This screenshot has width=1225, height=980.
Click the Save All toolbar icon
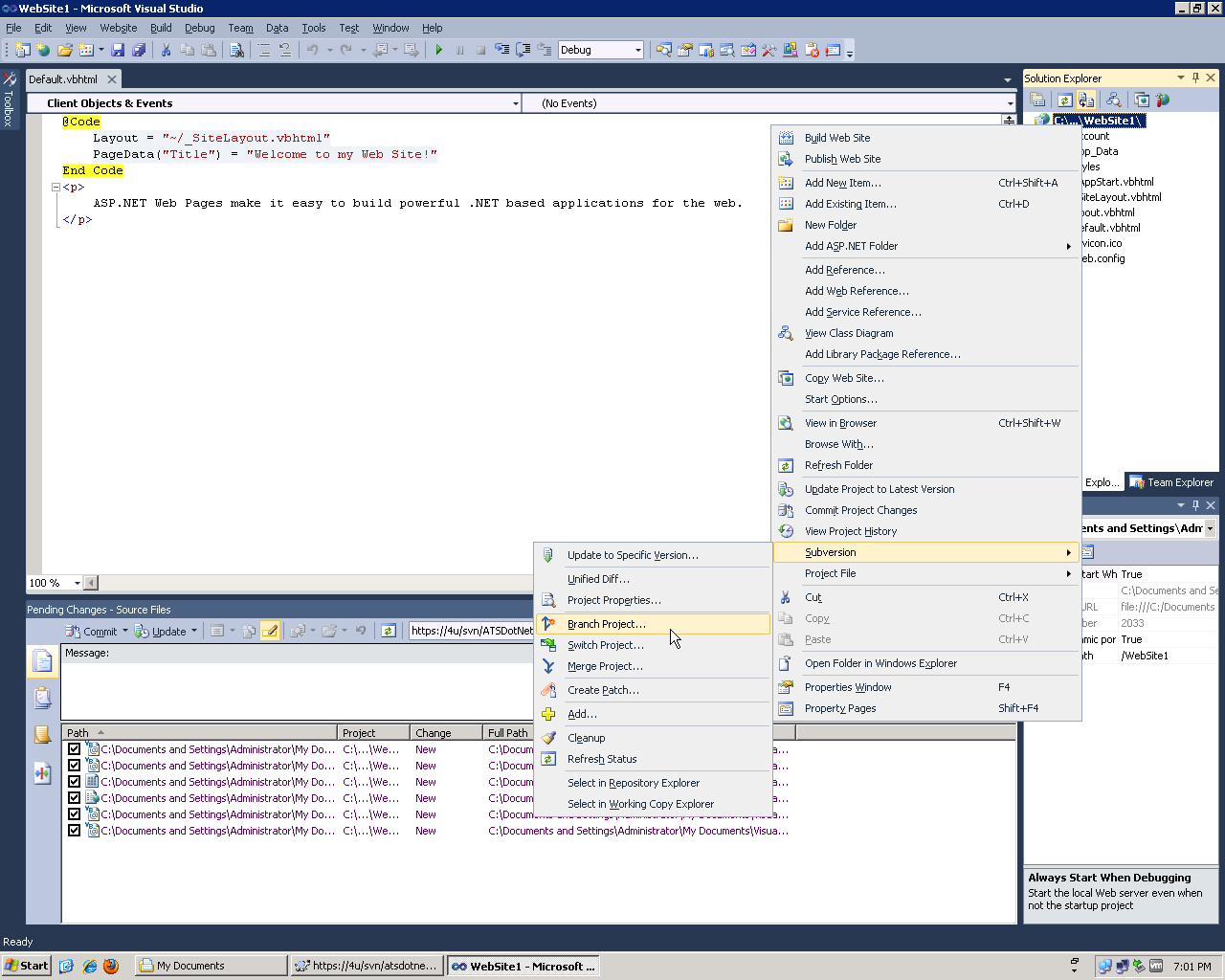point(139,50)
